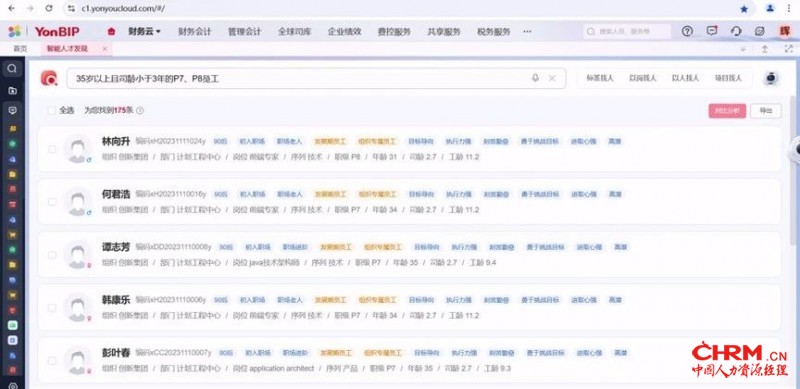Click the 项目找人 button
This screenshot has width=800, height=389.
pos(728,79)
